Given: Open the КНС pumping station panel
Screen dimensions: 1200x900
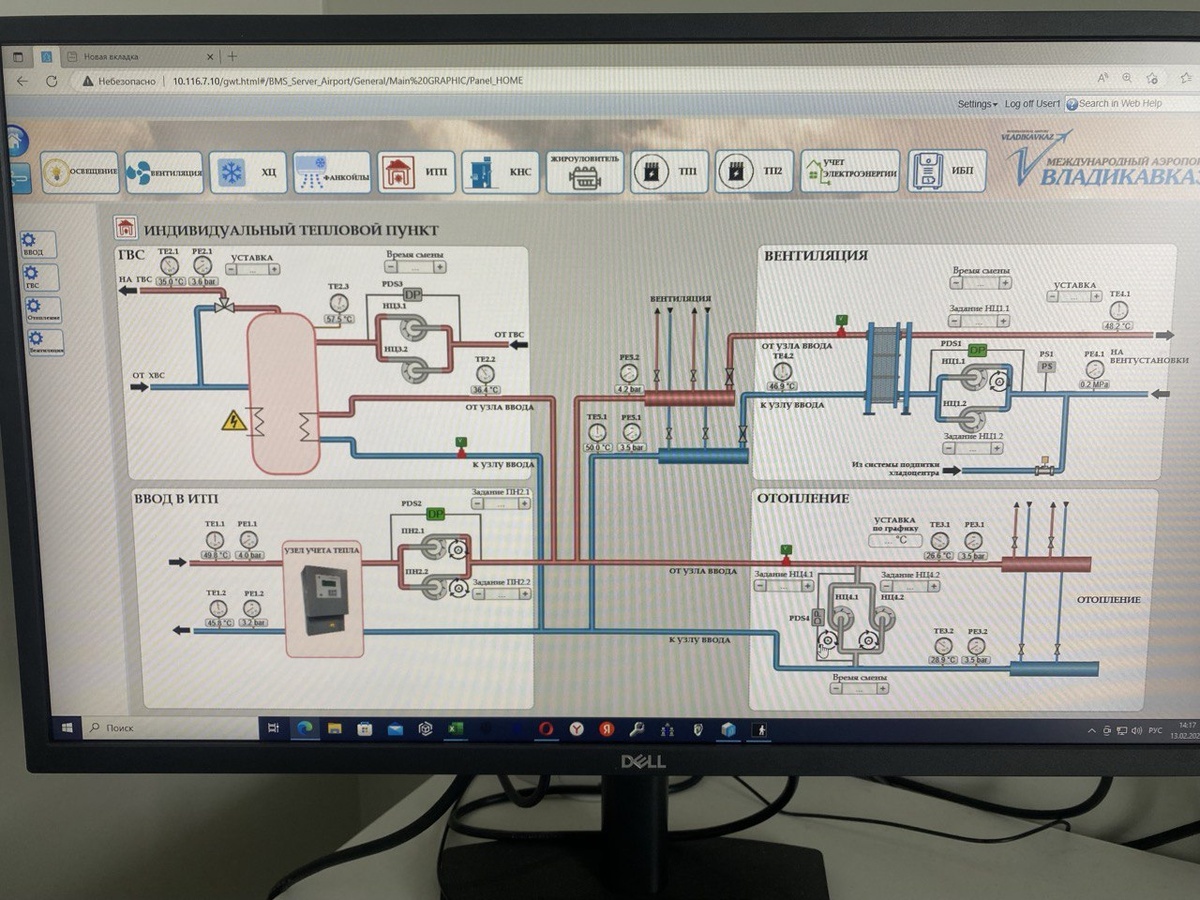Looking at the screenshot, I should click(500, 172).
